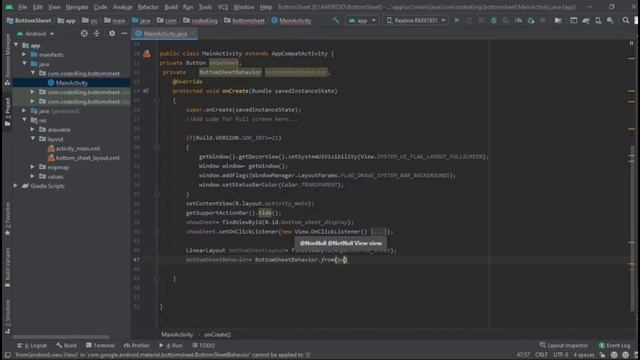Expand the manifests folder

[x=24, y=54]
